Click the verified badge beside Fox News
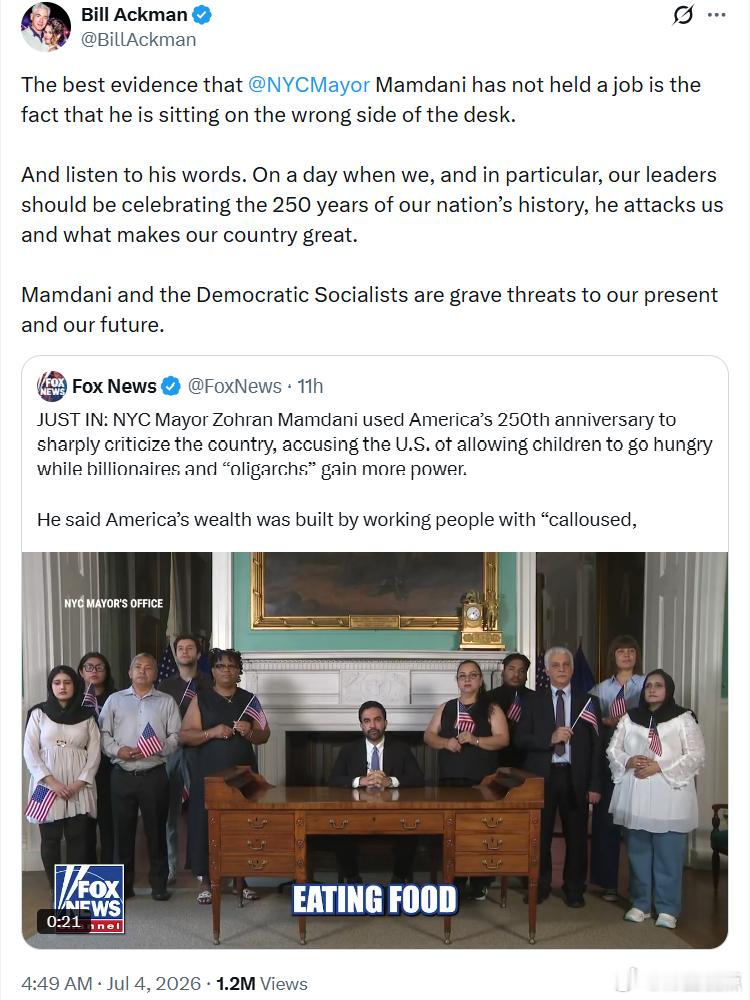750x1000 pixels. point(170,386)
